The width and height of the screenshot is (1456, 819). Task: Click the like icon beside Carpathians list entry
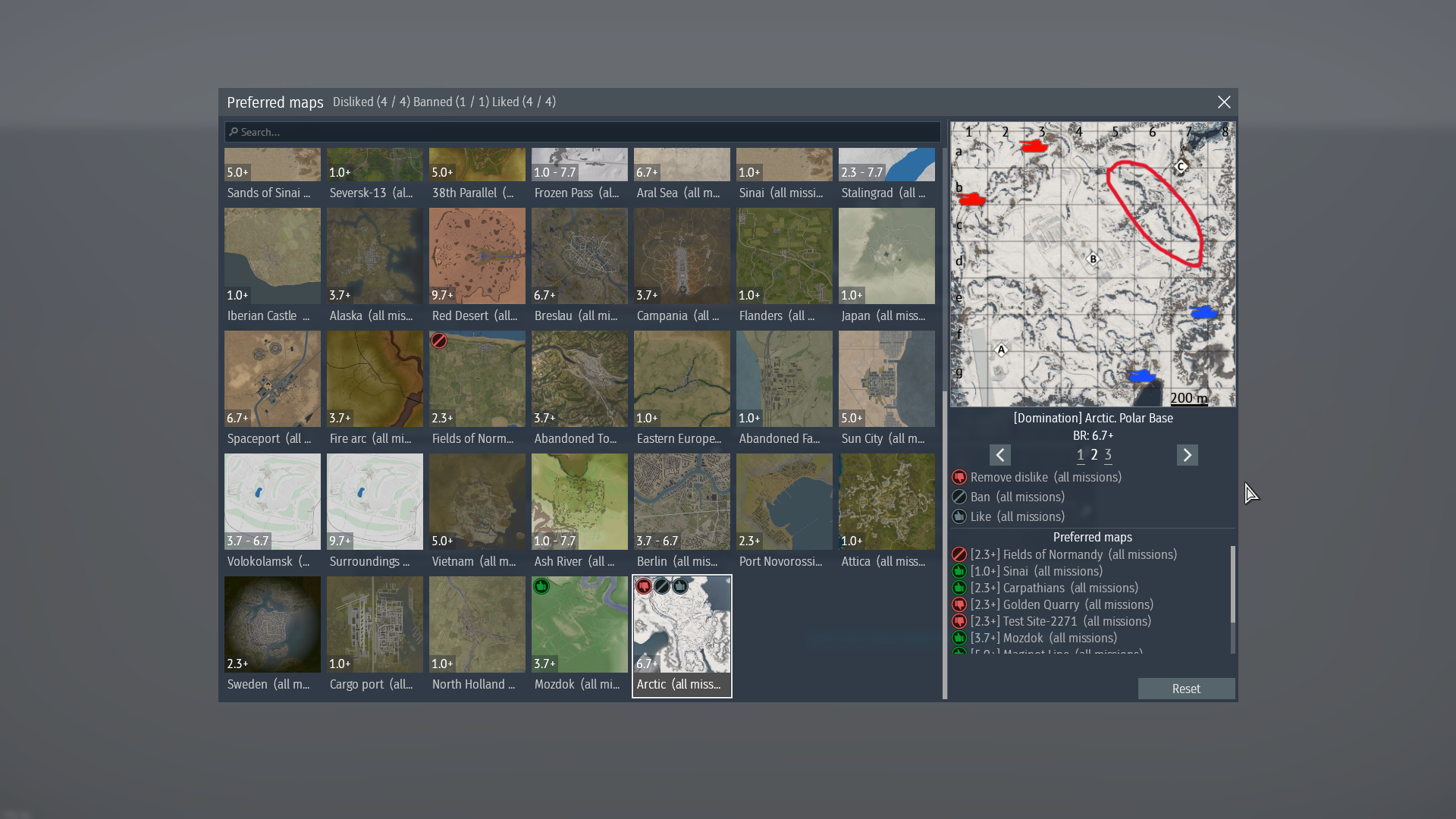click(959, 588)
